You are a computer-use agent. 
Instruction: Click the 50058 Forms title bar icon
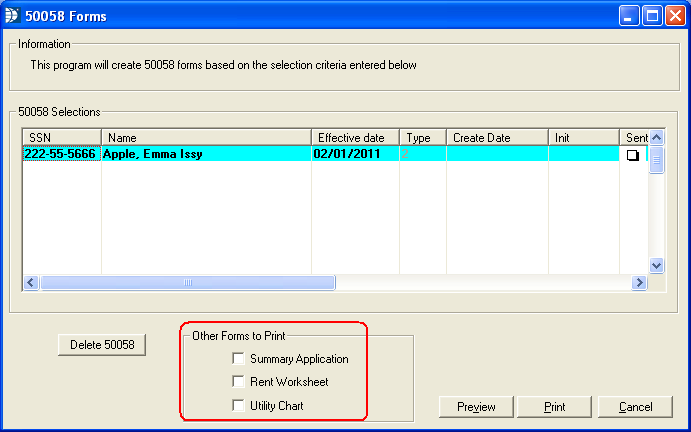pyautogui.click(x=12, y=16)
